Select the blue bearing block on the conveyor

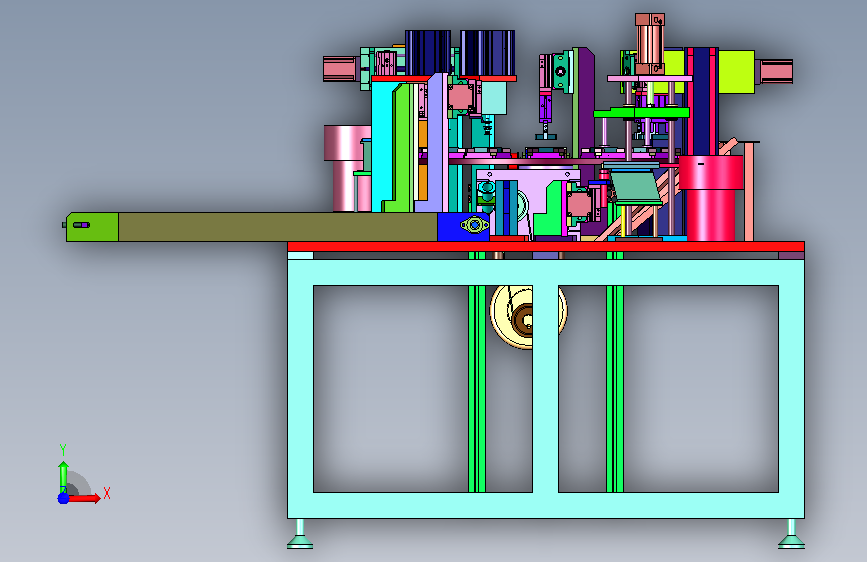(x=463, y=227)
